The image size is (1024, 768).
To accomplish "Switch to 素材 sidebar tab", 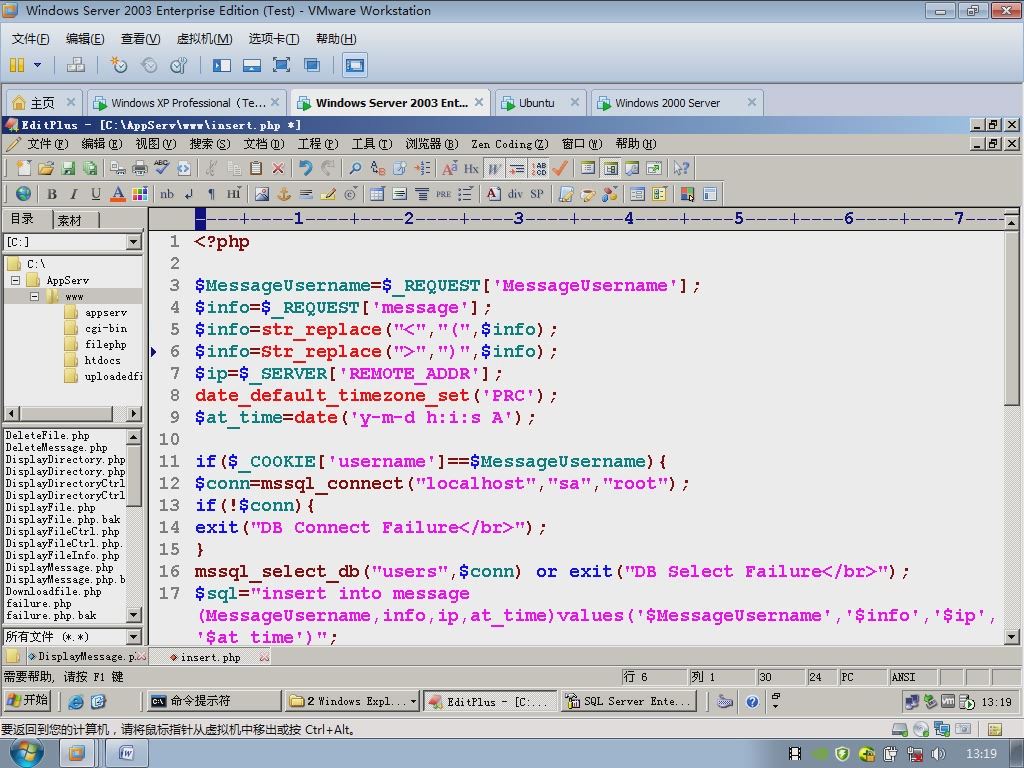I will tap(69, 220).
